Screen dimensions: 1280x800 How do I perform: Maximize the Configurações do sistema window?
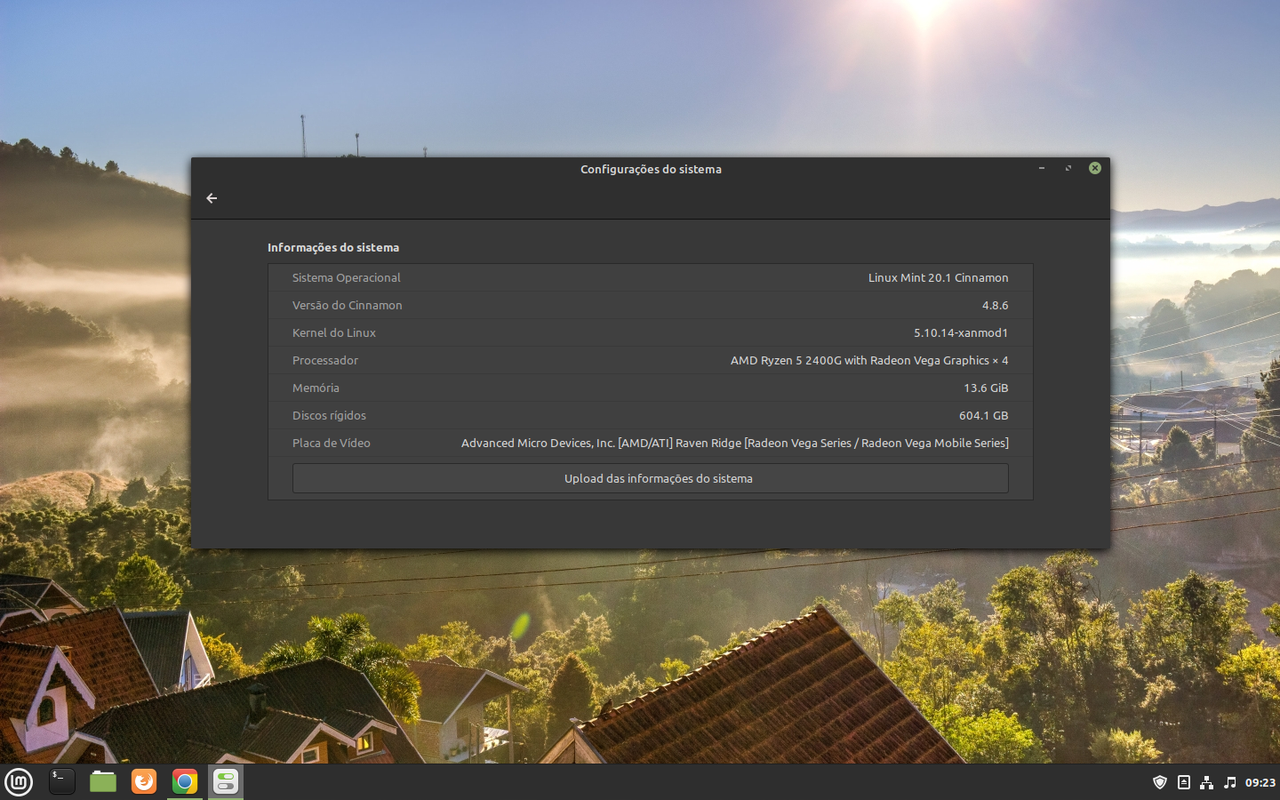tap(1068, 168)
